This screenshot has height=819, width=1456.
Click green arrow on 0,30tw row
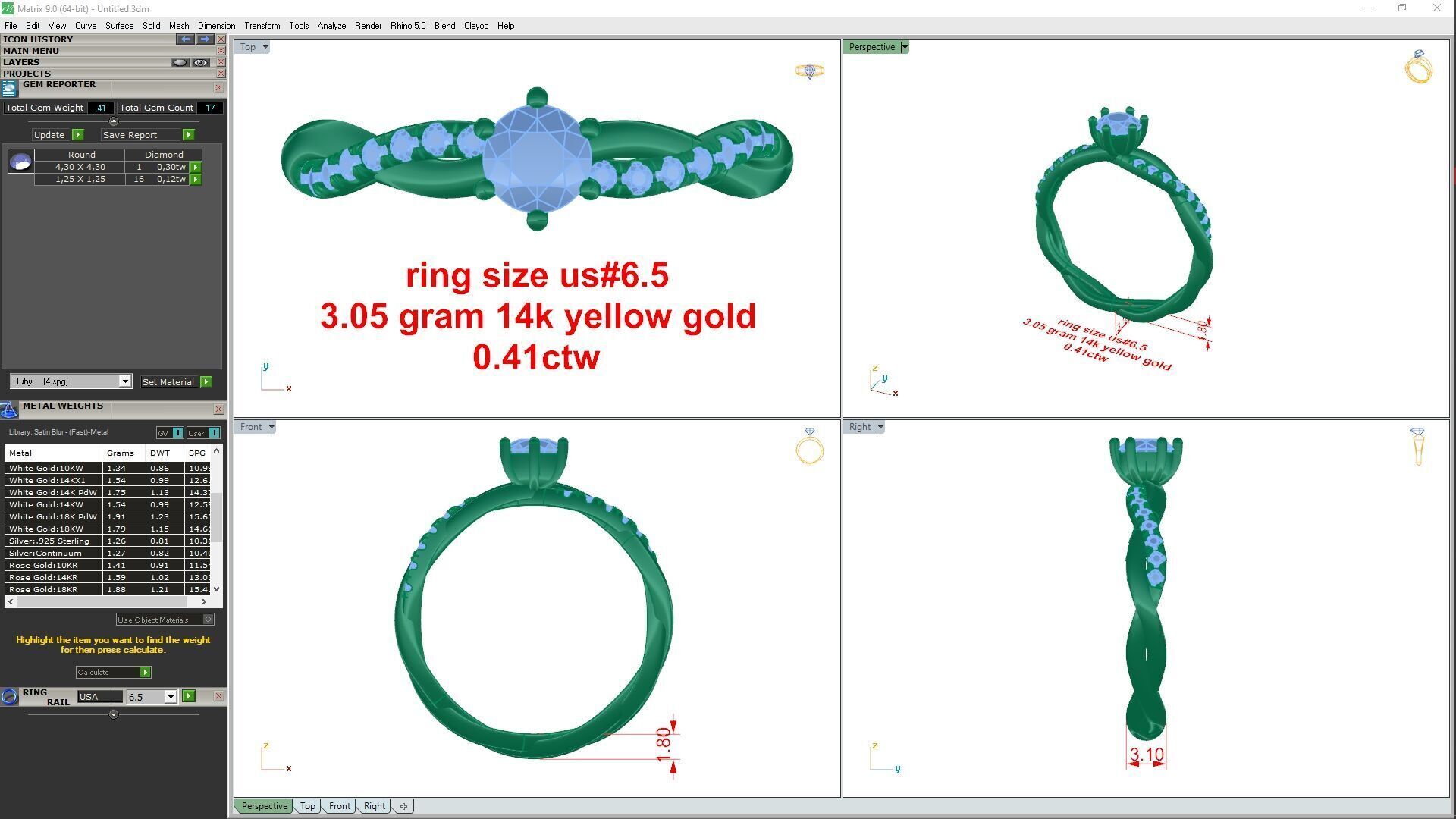(x=196, y=167)
